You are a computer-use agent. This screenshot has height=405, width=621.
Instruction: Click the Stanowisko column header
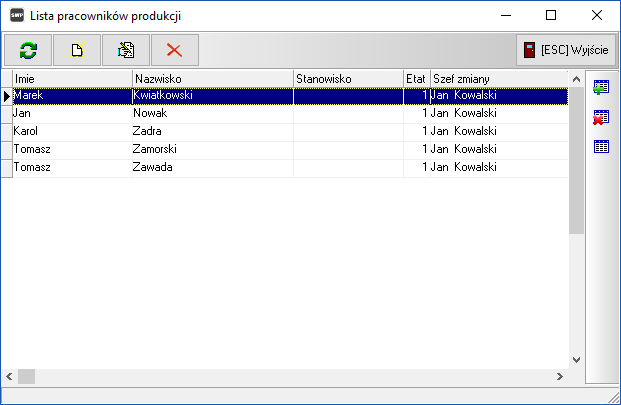tap(348, 78)
